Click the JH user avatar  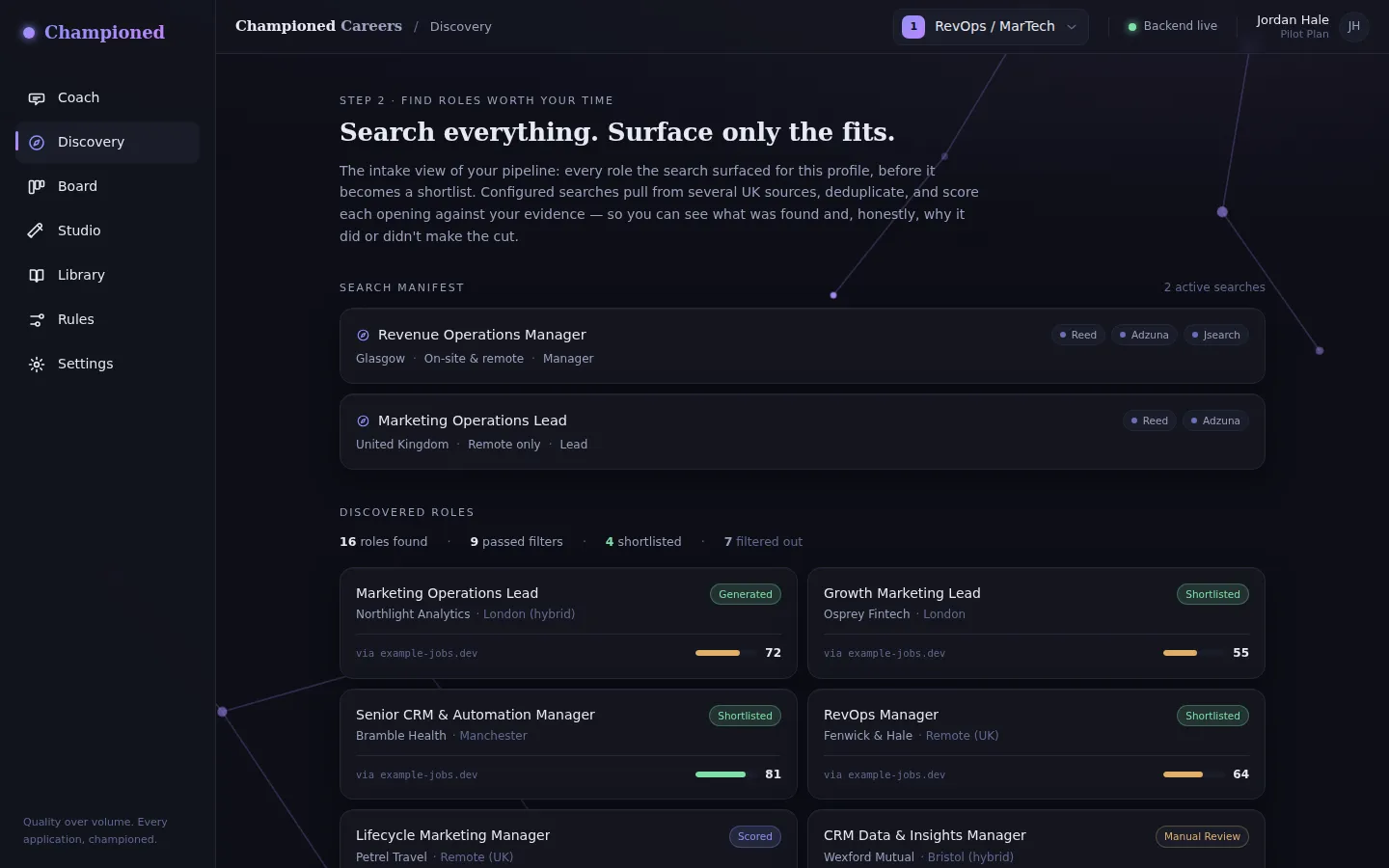[x=1354, y=27]
